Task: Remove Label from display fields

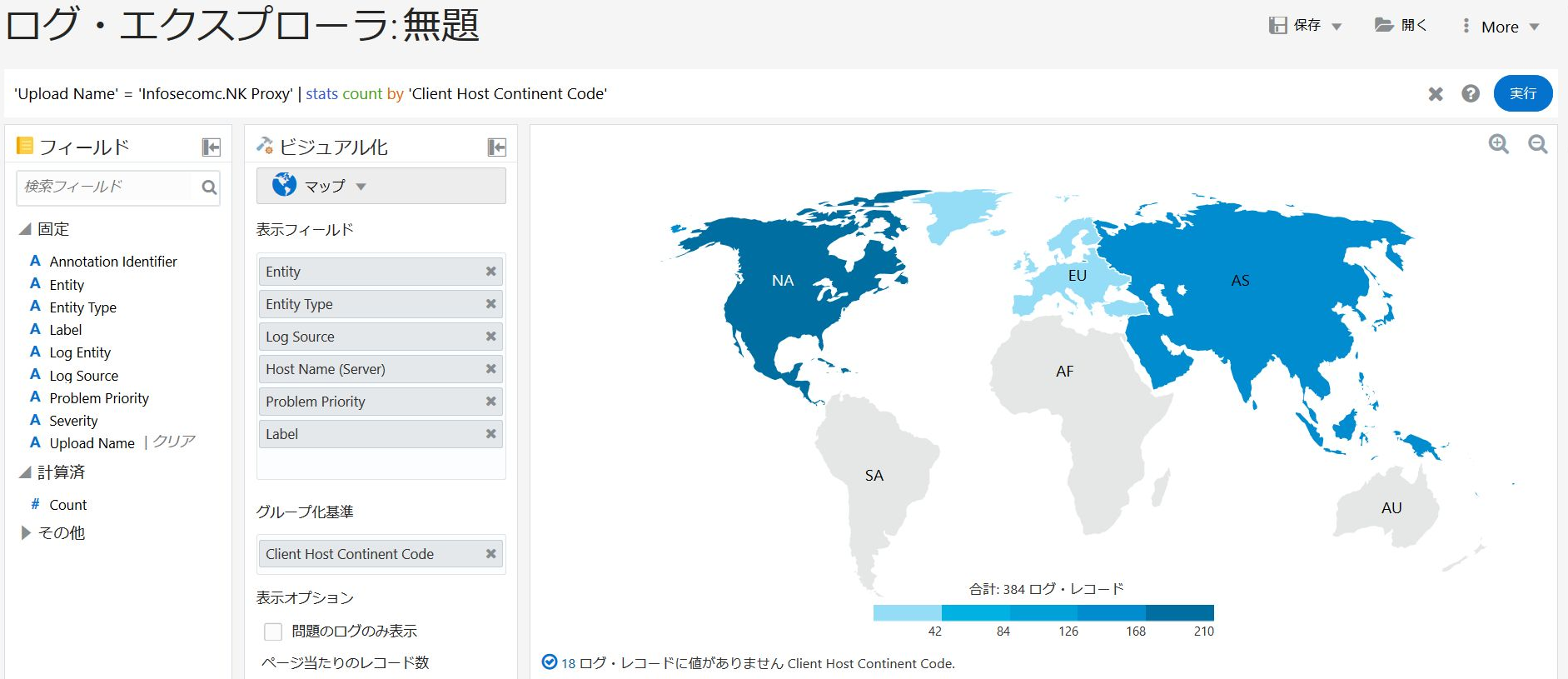Action: coord(490,434)
